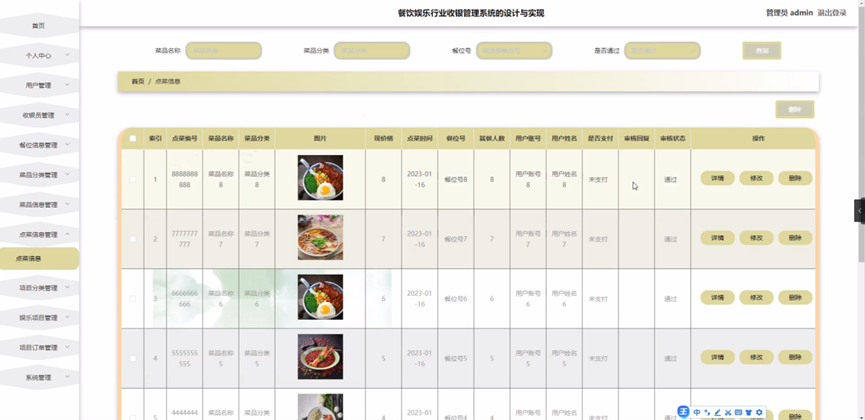Viewport: 865px width, 420px height.
Task: Open noodle soup thumbnail in row 2
Action: coord(320,237)
